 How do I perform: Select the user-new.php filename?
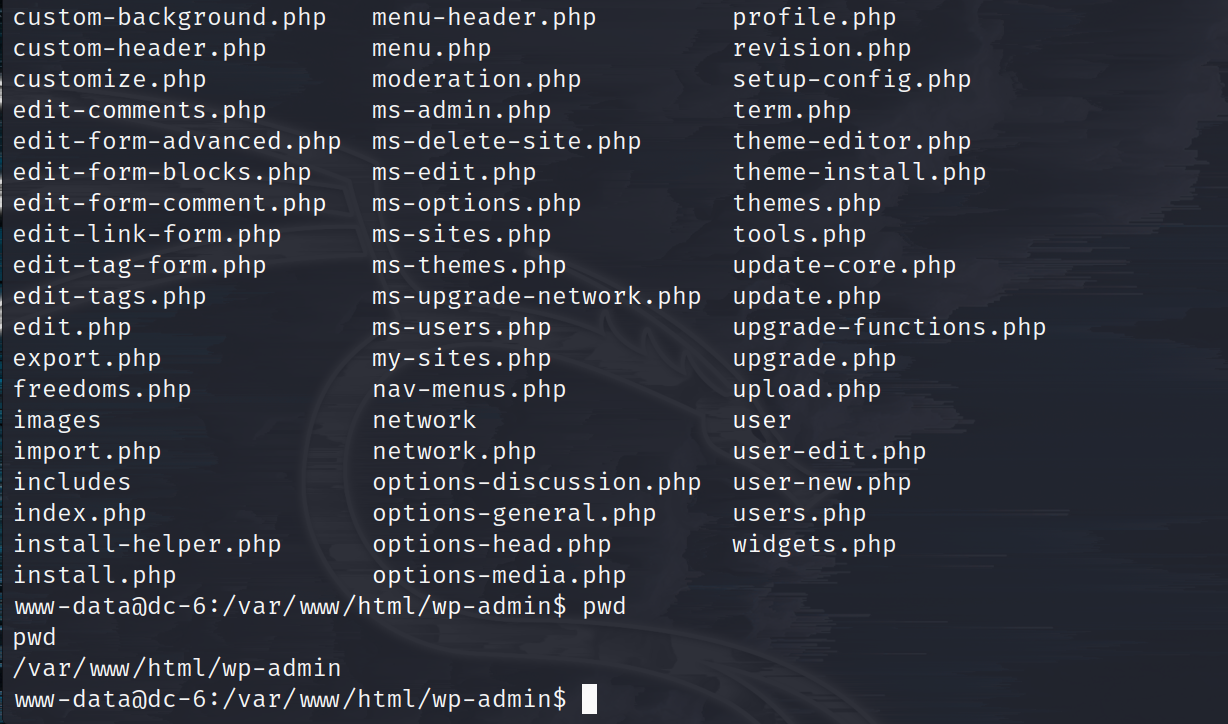tap(822, 483)
